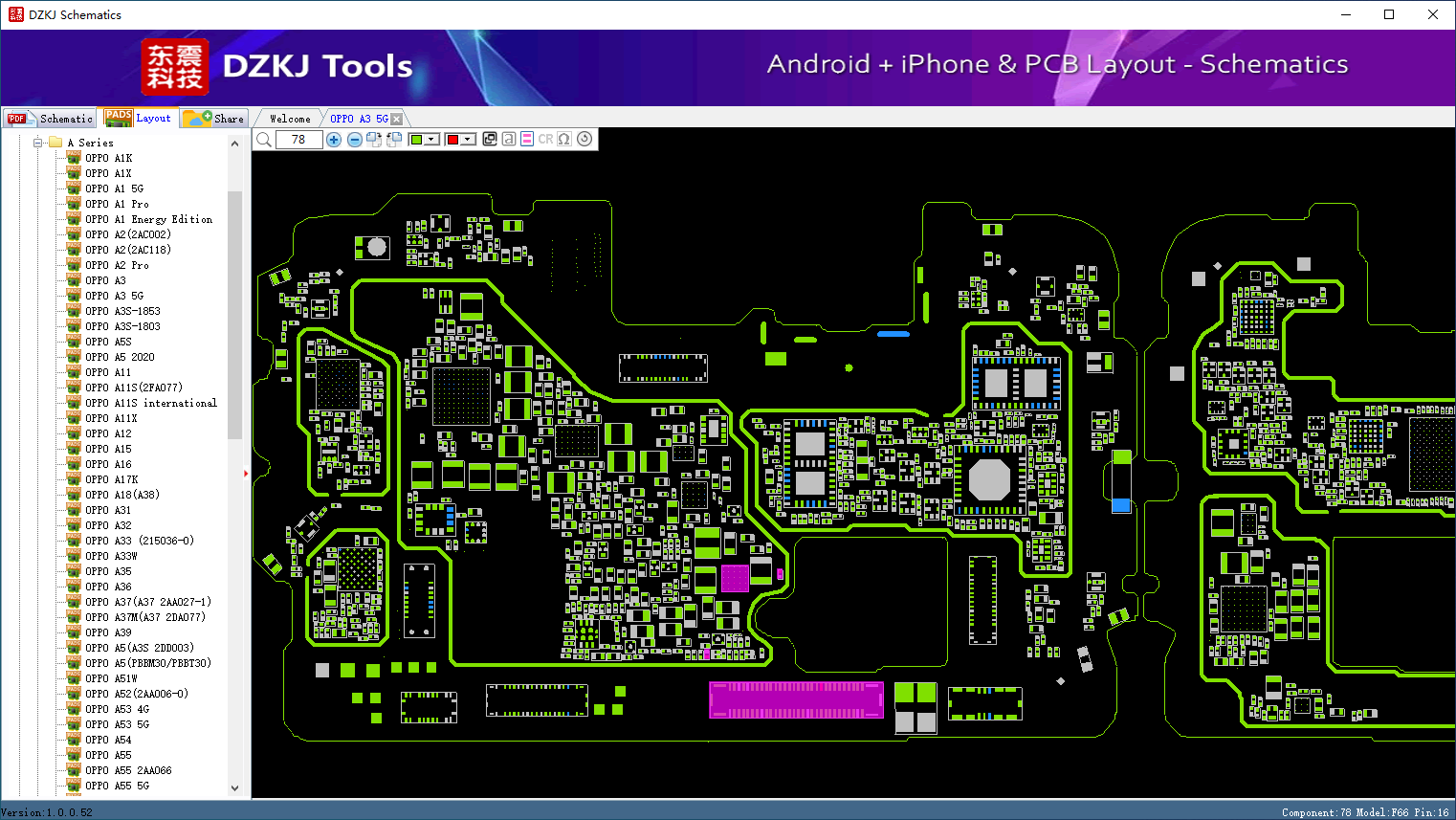The image size is (1456, 820).
Task: Select the OPPO A3 5G document tab
Action: 360,119
